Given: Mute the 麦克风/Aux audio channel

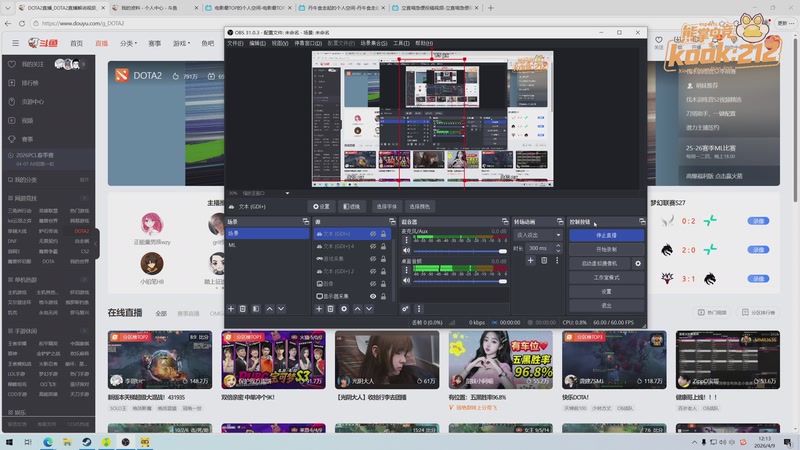Looking at the screenshot, I should [x=407, y=251].
